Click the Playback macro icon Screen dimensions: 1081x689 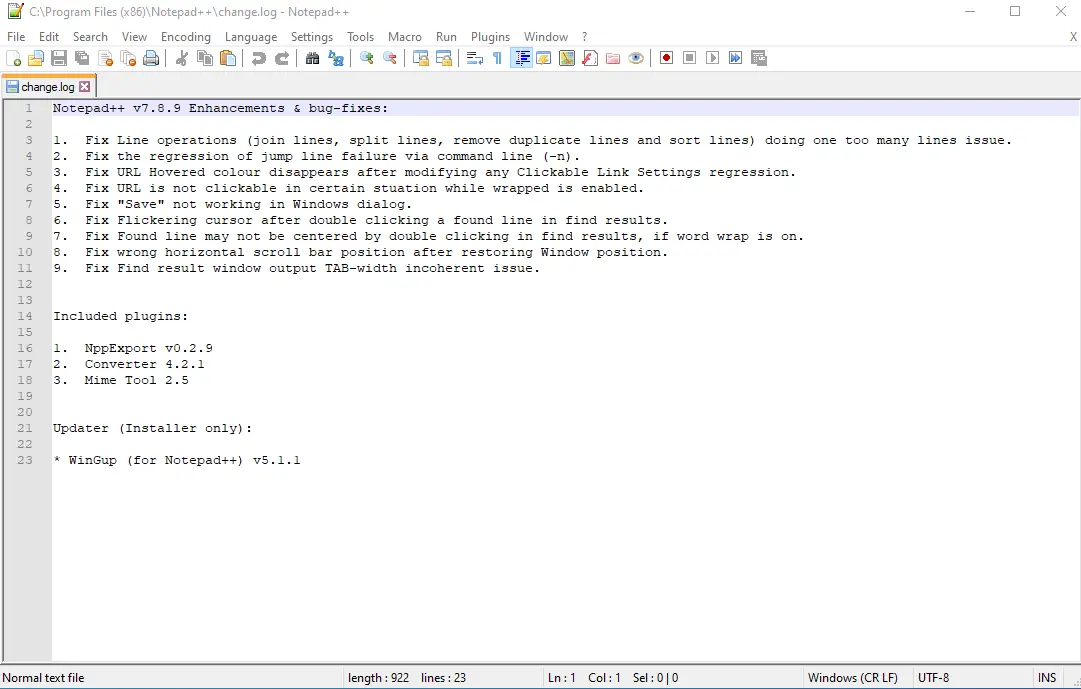[712, 58]
